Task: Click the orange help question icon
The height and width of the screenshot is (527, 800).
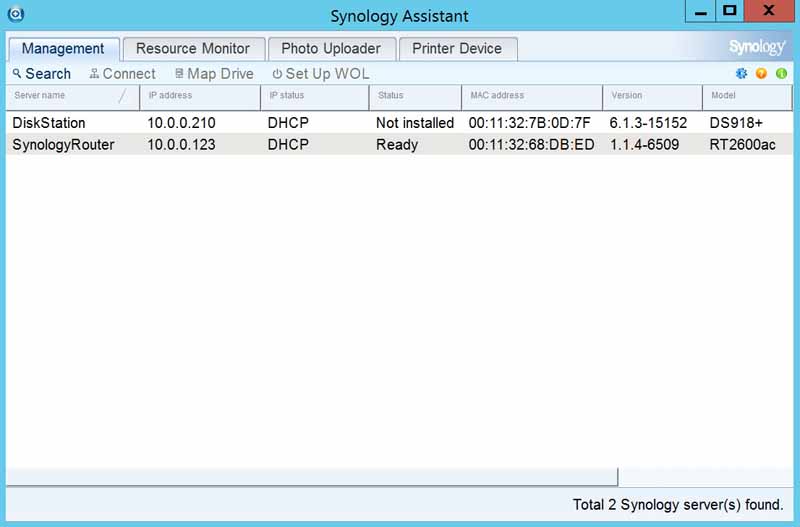Action: point(761,74)
